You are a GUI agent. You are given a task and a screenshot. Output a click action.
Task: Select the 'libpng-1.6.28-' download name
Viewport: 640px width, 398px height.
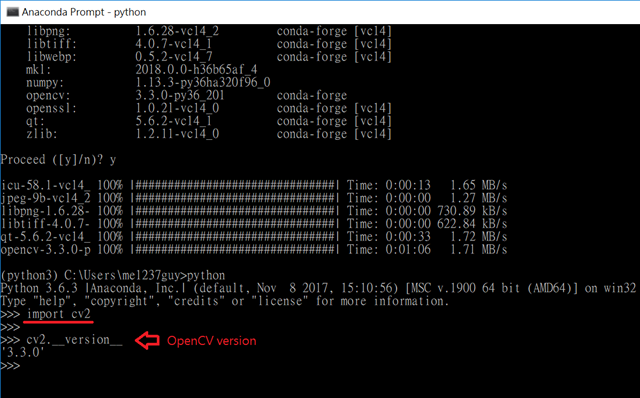[45, 211]
